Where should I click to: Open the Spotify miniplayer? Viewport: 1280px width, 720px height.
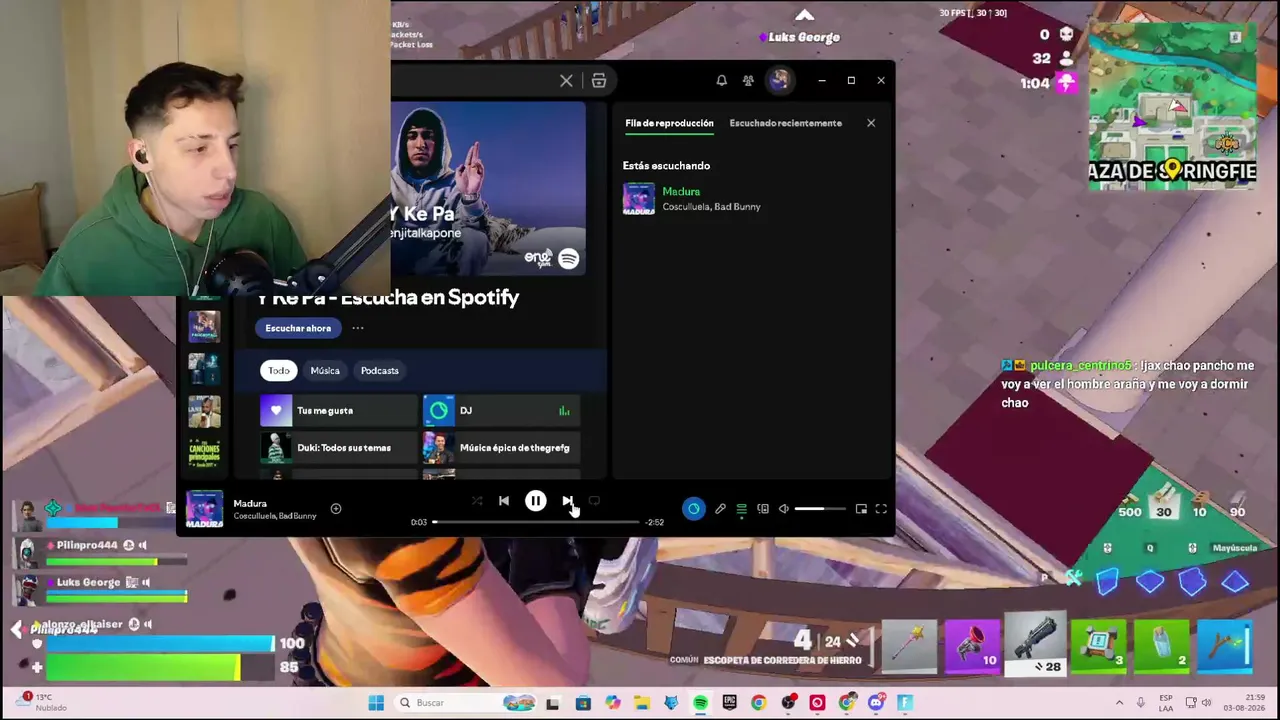(861, 509)
